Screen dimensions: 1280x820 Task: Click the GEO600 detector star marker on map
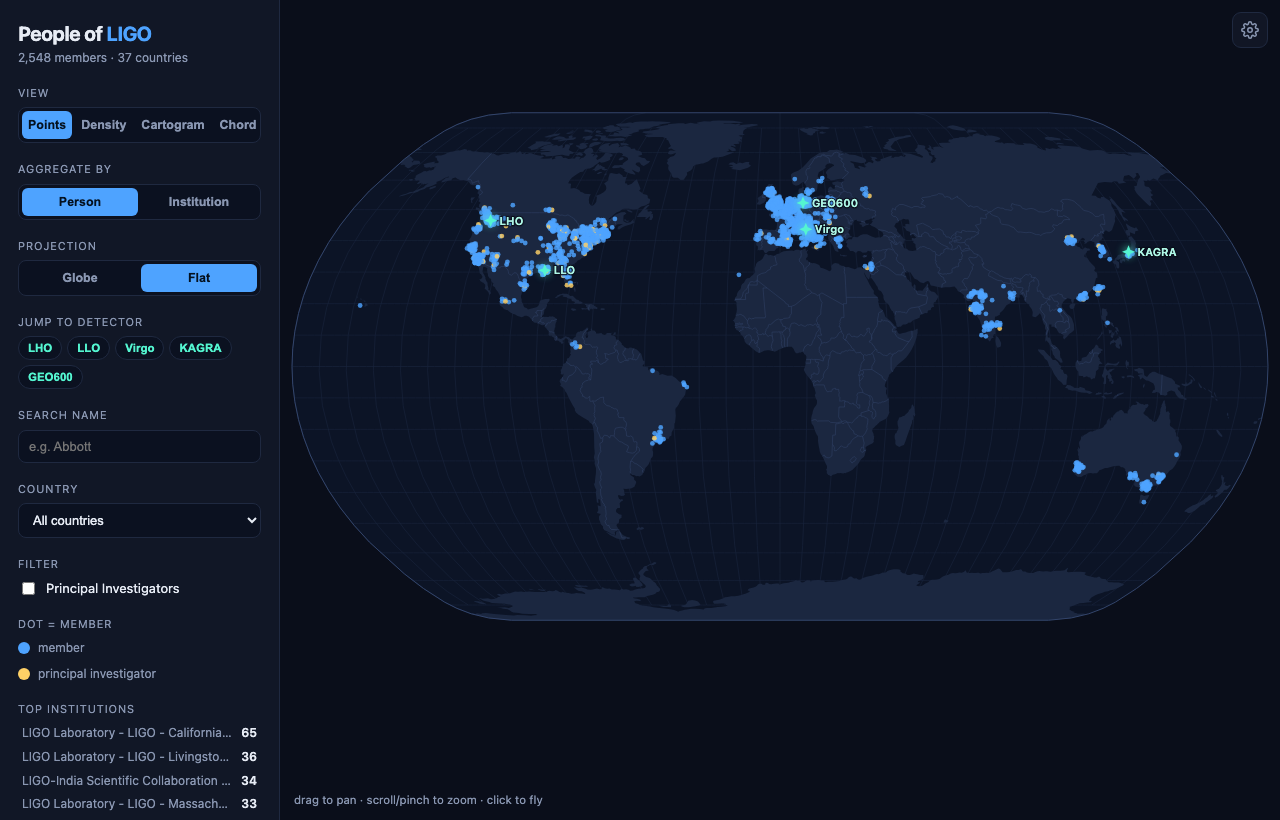pyautogui.click(x=802, y=203)
